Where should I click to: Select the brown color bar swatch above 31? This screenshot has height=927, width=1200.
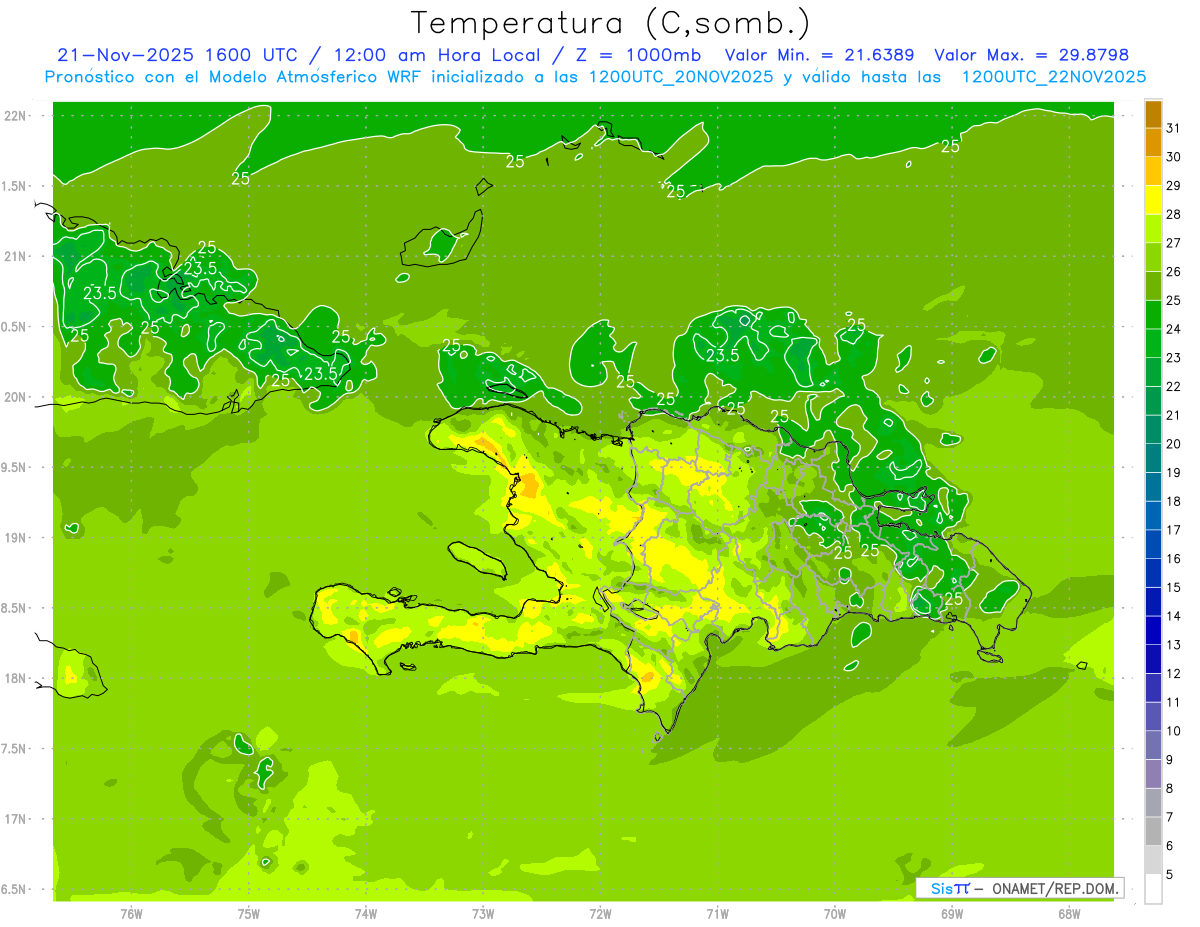(1153, 114)
